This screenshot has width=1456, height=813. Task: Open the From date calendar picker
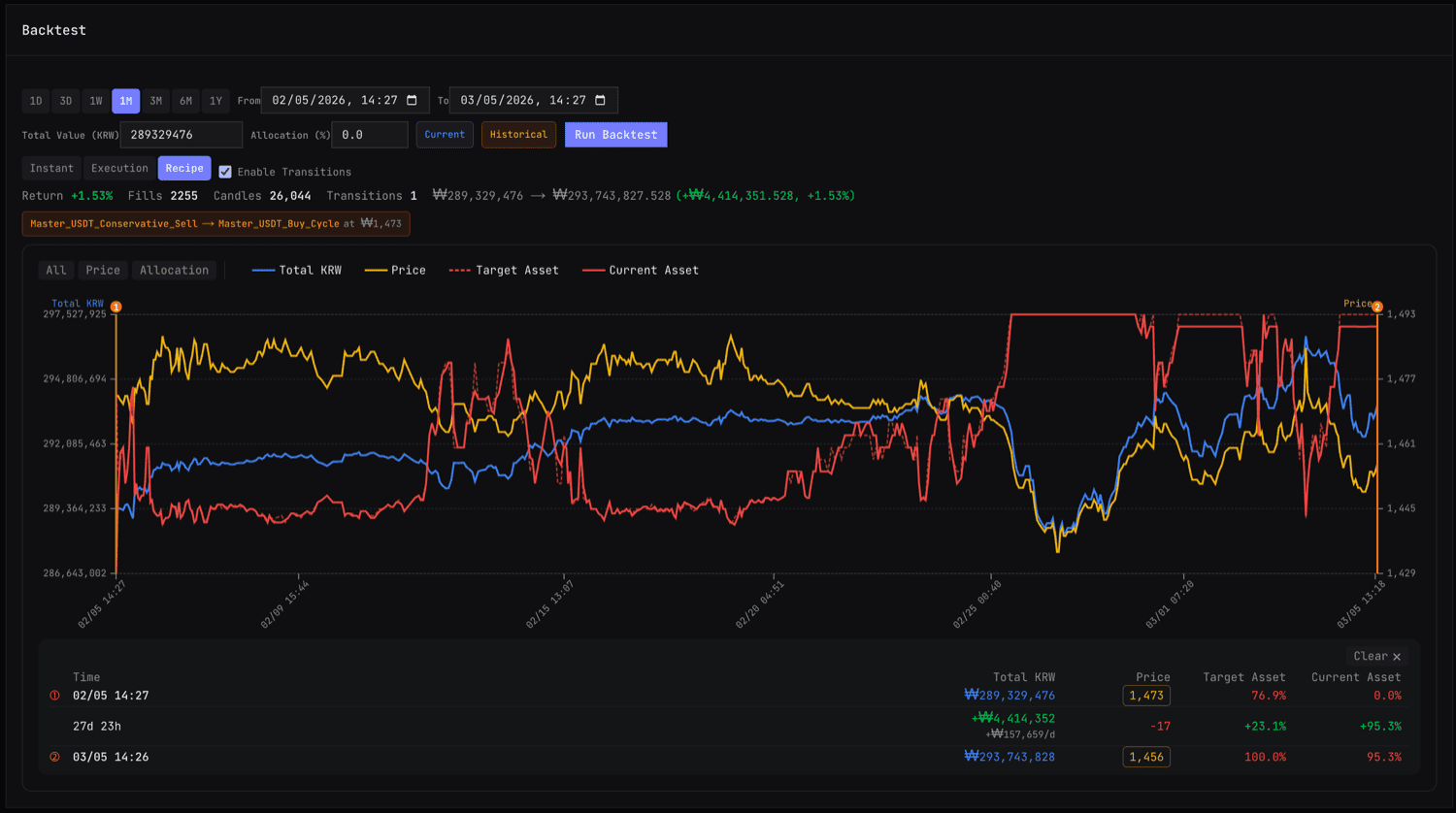[x=413, y=100]
